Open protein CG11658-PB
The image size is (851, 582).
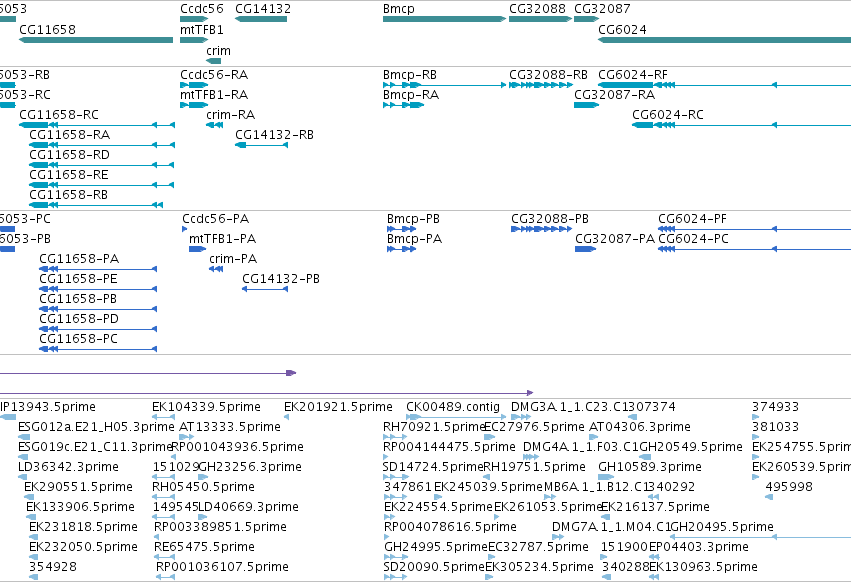98,309
